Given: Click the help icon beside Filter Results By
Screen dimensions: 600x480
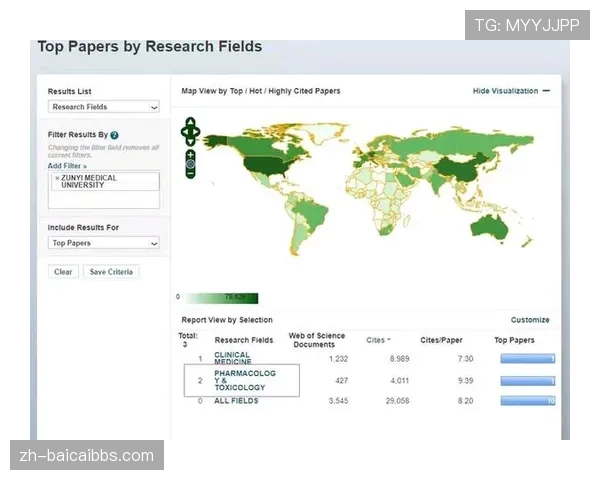Looking at the screenshot, I should (x=115, y=135).
